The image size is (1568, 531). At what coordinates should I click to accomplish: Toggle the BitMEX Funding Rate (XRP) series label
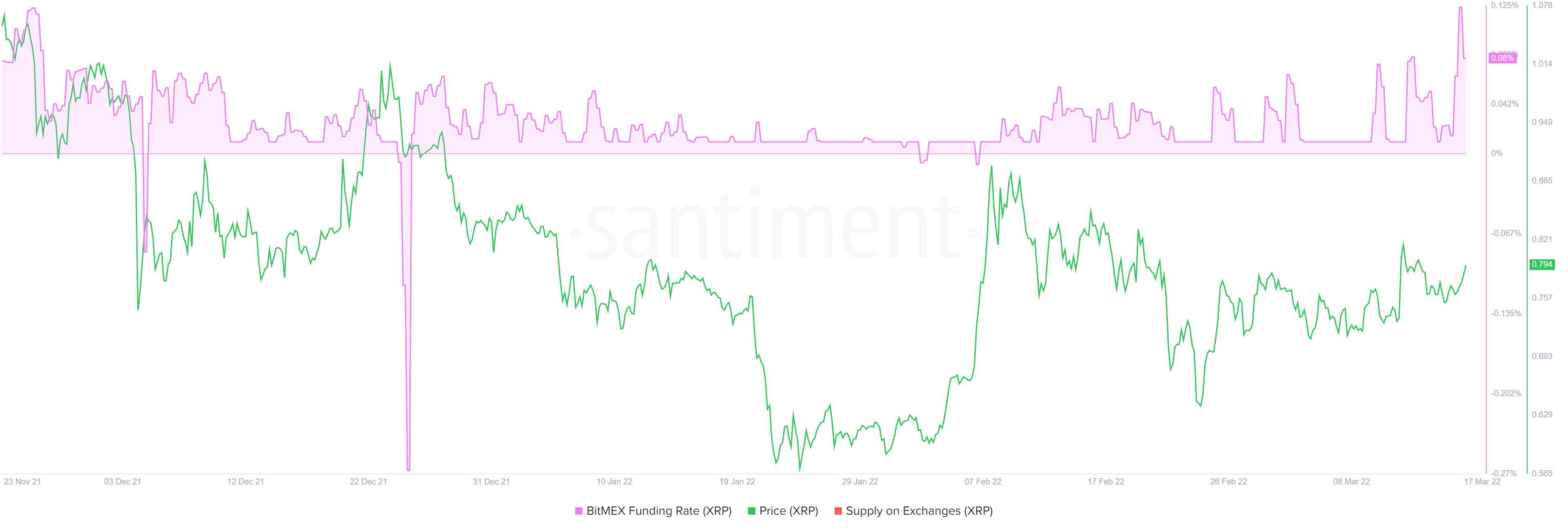659,511
